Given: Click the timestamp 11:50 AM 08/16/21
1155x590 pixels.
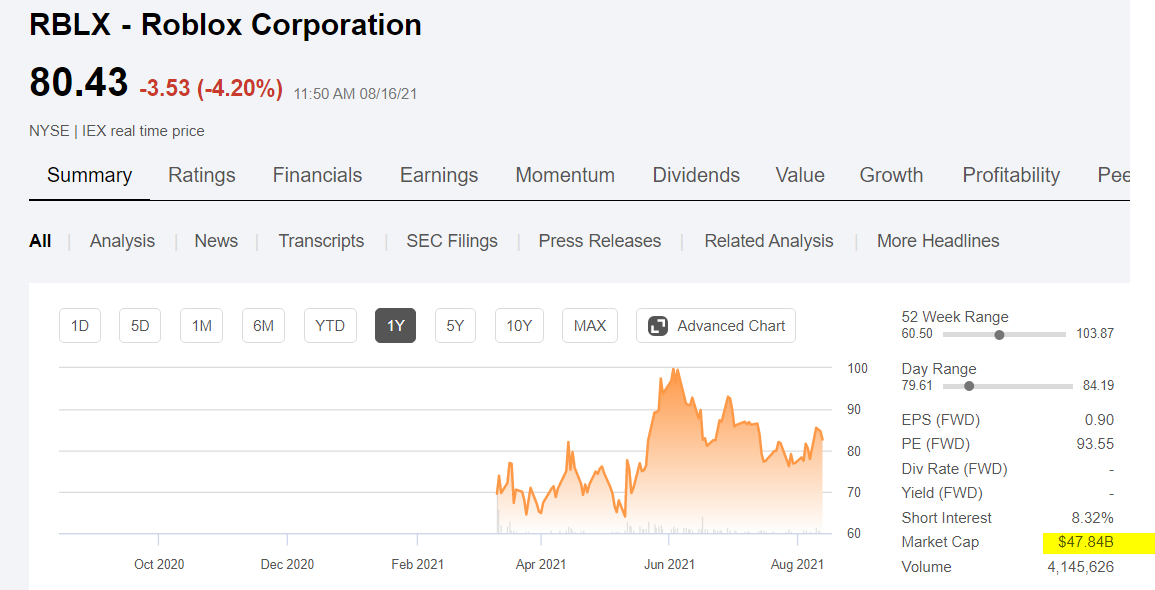Looking at the screenshot, I should pyautogui.click(x=355, y=94).
